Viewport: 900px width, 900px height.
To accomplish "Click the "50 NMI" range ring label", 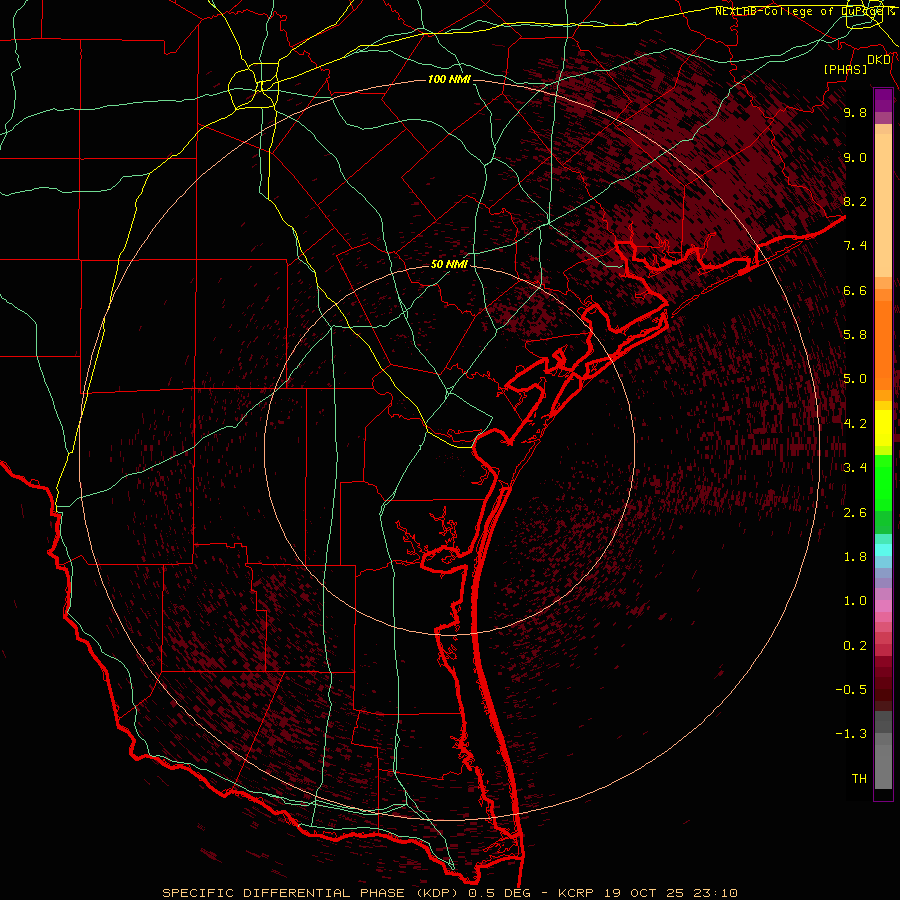I will pyautogui.click(x=449, y=264).
